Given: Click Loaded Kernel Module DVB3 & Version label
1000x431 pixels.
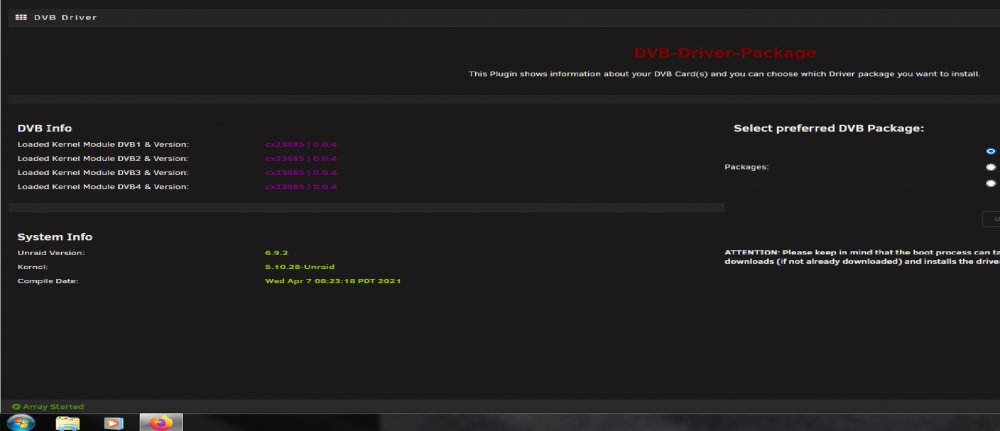Looking at the screenshot, I should coord(103,173).
